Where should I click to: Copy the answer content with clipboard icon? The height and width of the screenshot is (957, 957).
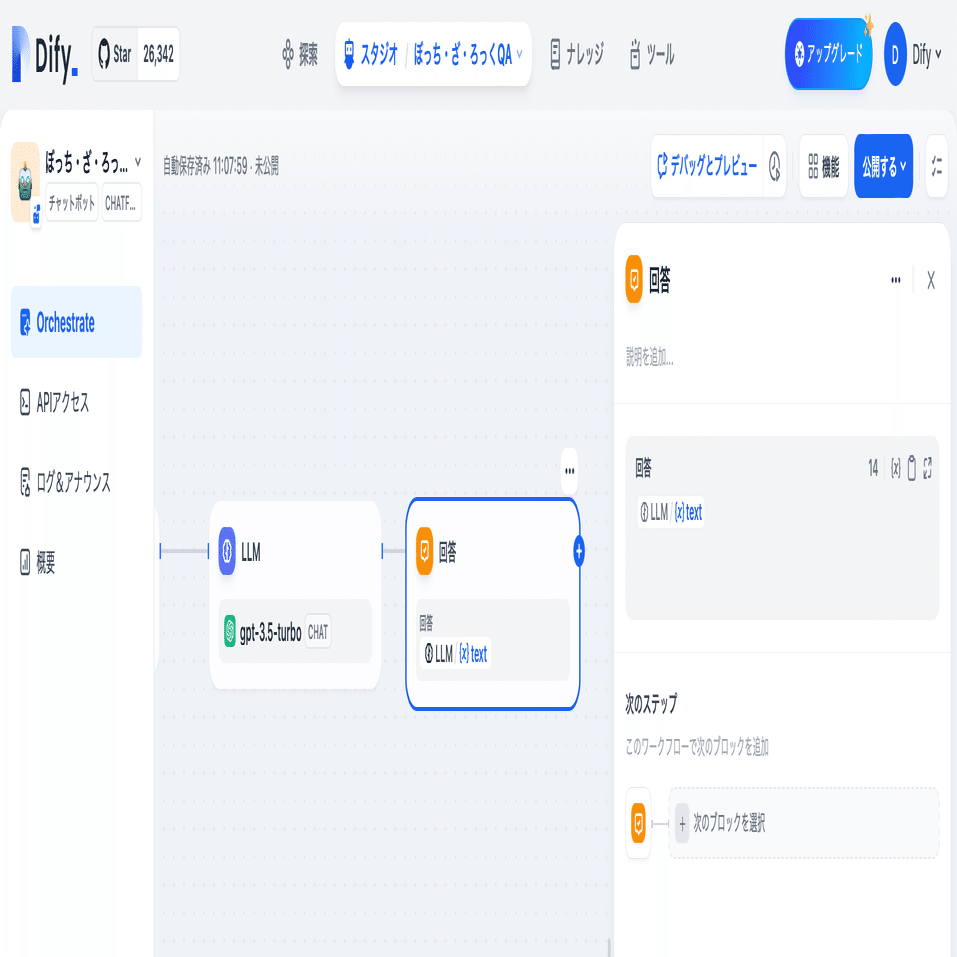[911, 468]
